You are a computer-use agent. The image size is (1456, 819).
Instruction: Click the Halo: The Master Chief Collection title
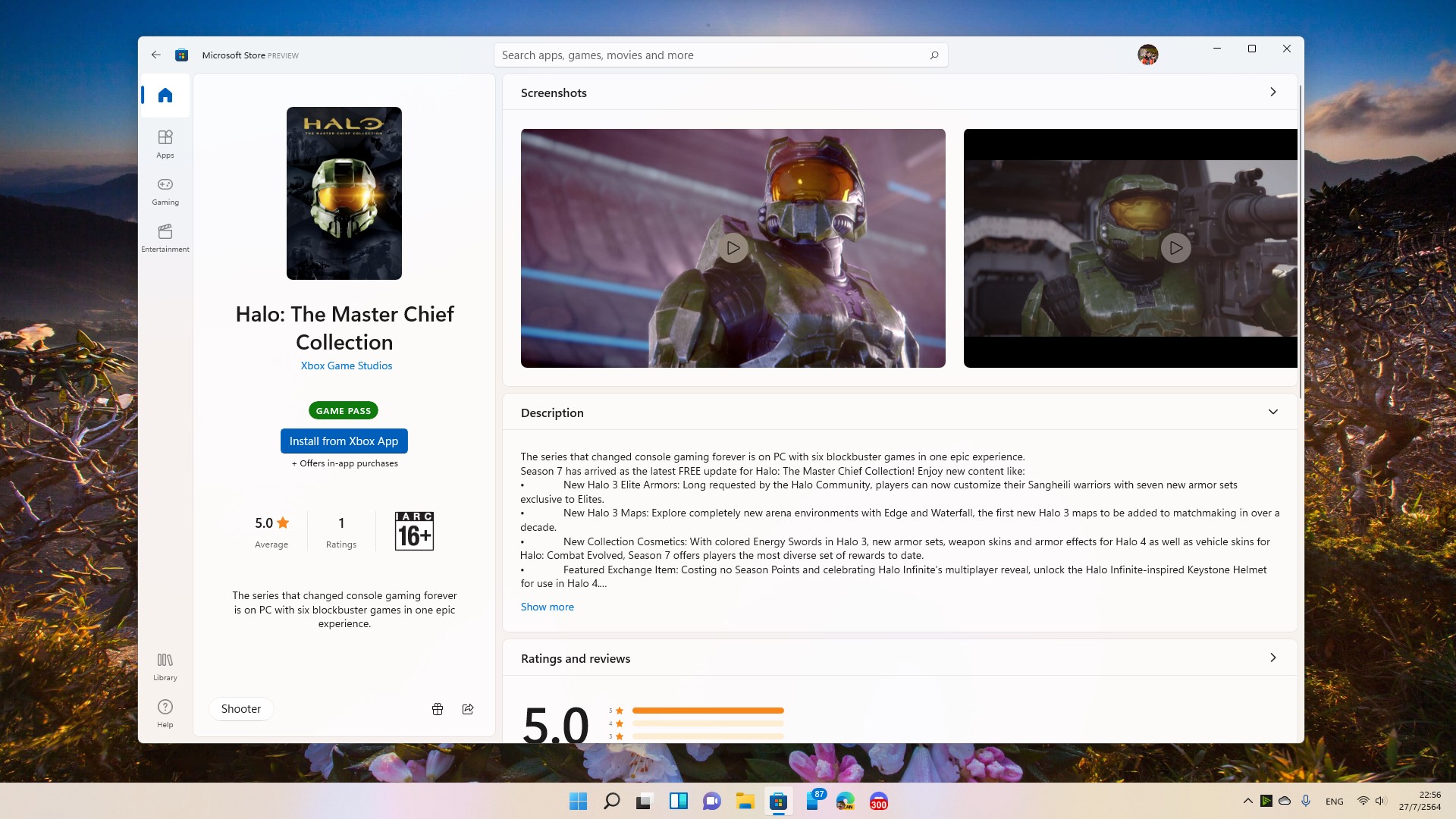344,328
